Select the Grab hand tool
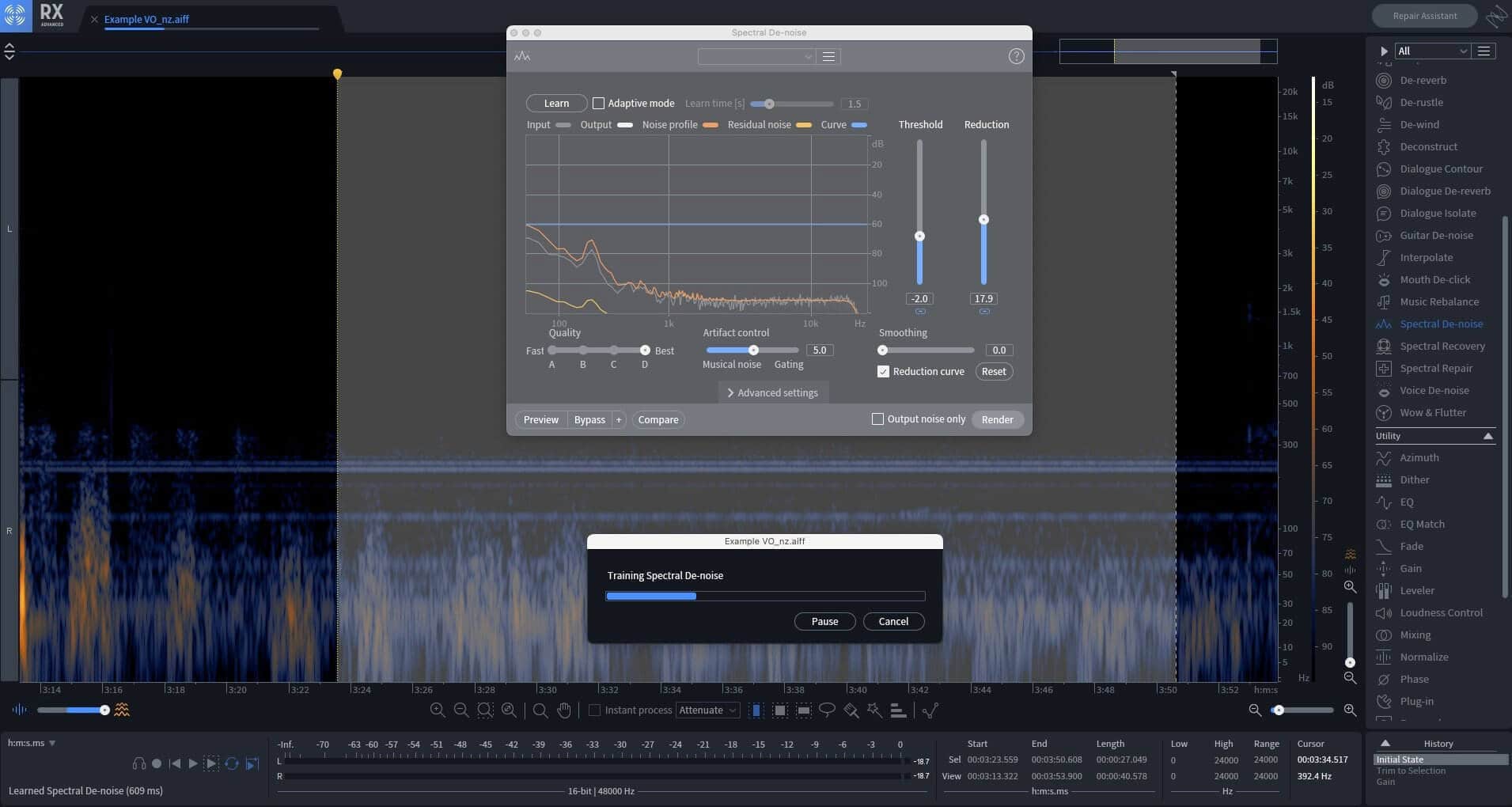Image resolution: width=1512 pixels, height=807 pixels. tap(564, 710)
